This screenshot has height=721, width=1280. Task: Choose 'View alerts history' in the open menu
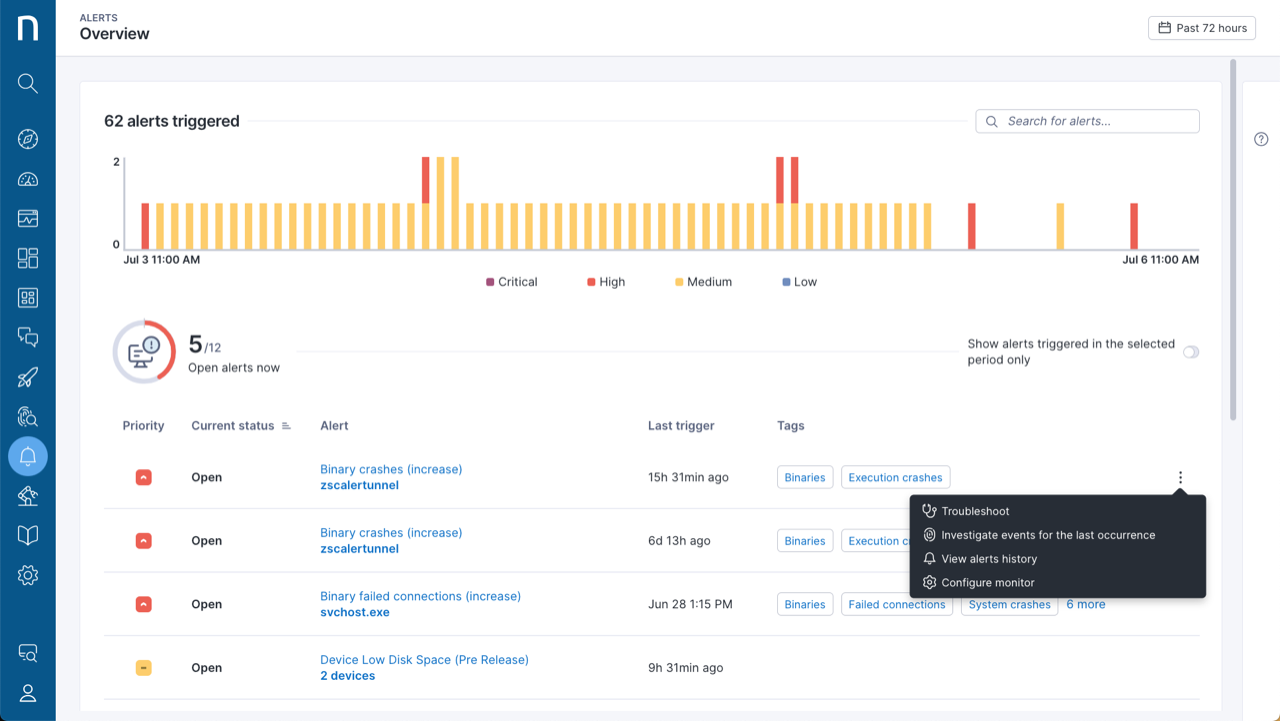pos(988,558)
